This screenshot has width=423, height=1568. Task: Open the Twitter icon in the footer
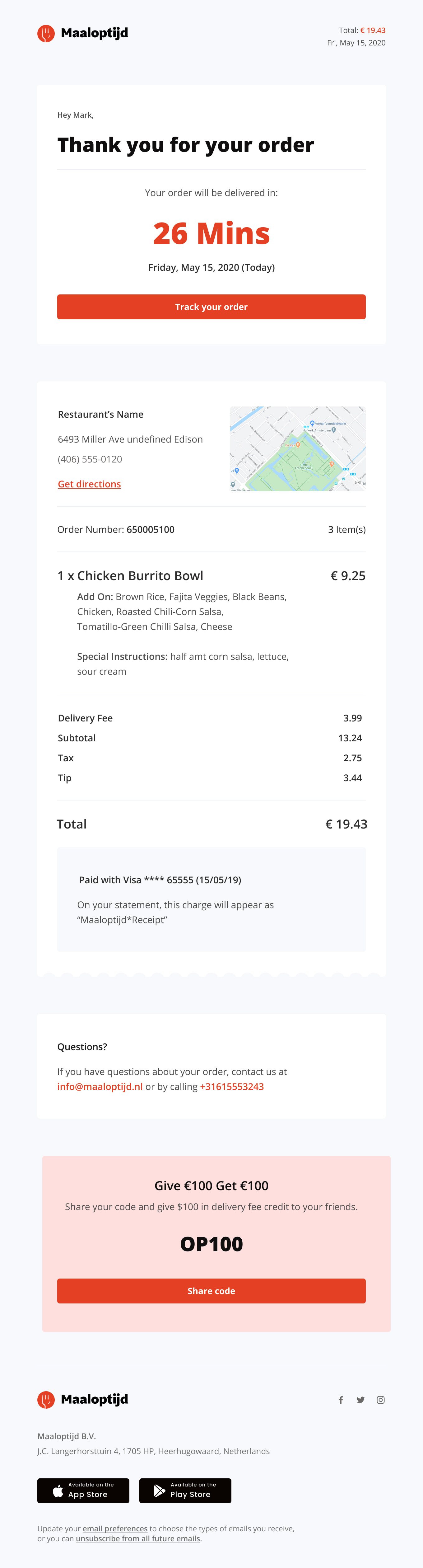pos(360,1400)
